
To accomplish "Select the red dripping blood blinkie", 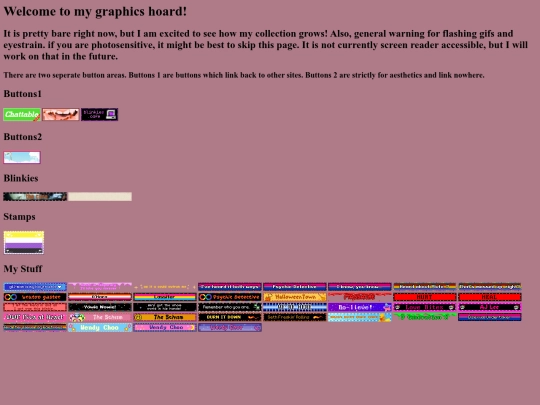I will [x=360, y=297].
